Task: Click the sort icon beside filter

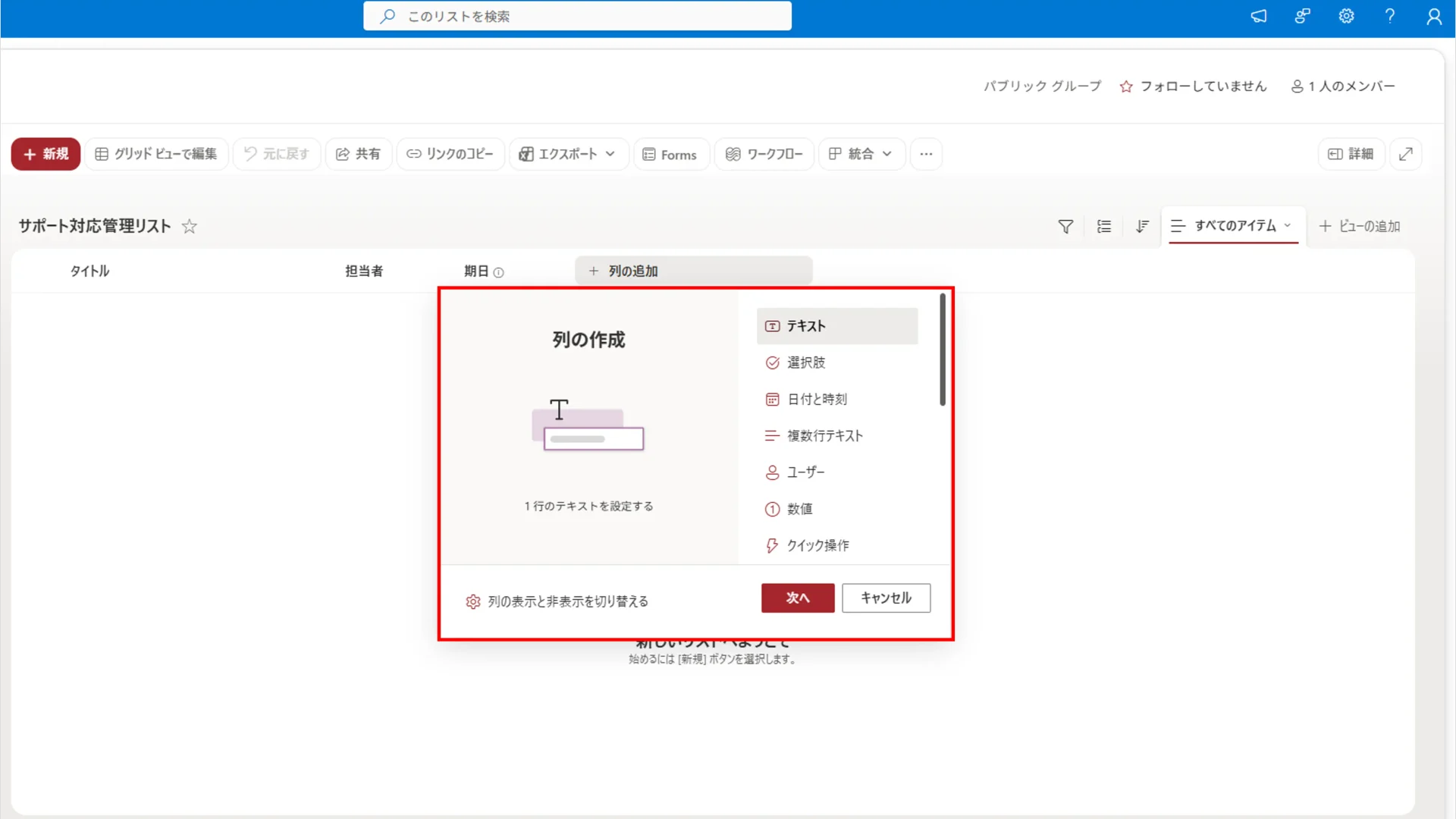Action: [x=1142, y=226]
